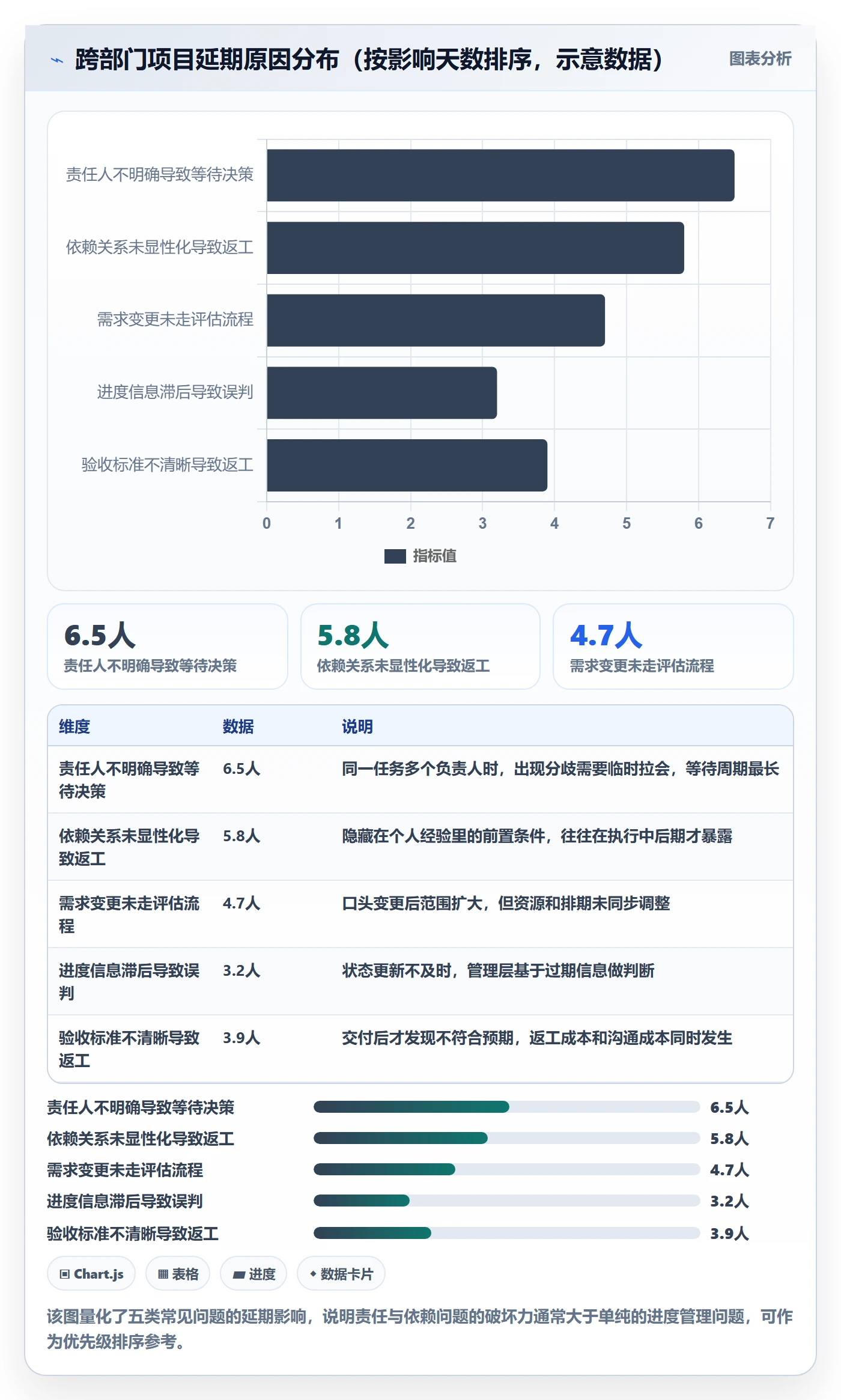The width and height of the screenshot is (841, 1400).
Task: Click table cell 依赖关系未显性化导致返工
Action: pyautogui.click(x=129, y=847)
